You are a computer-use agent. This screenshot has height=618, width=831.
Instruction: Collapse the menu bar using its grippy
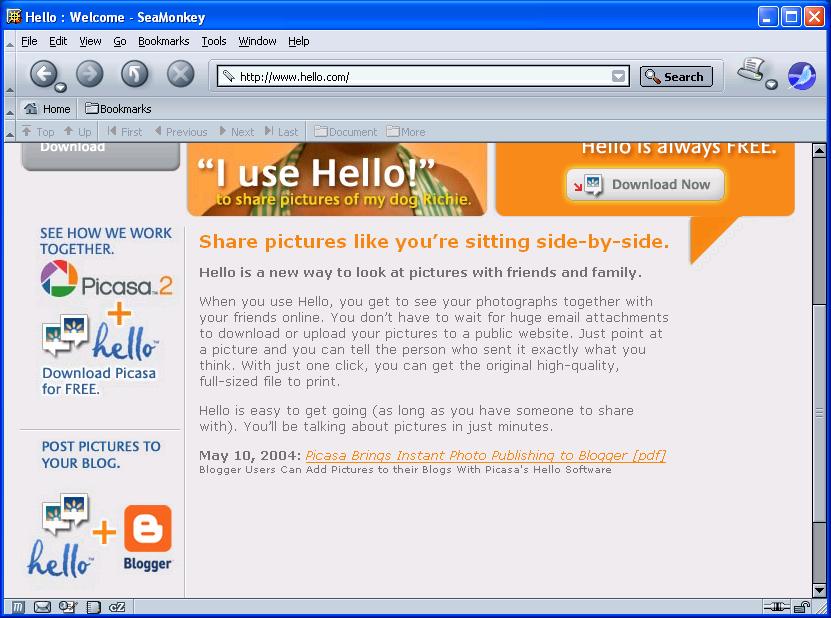tap(10, 41)
